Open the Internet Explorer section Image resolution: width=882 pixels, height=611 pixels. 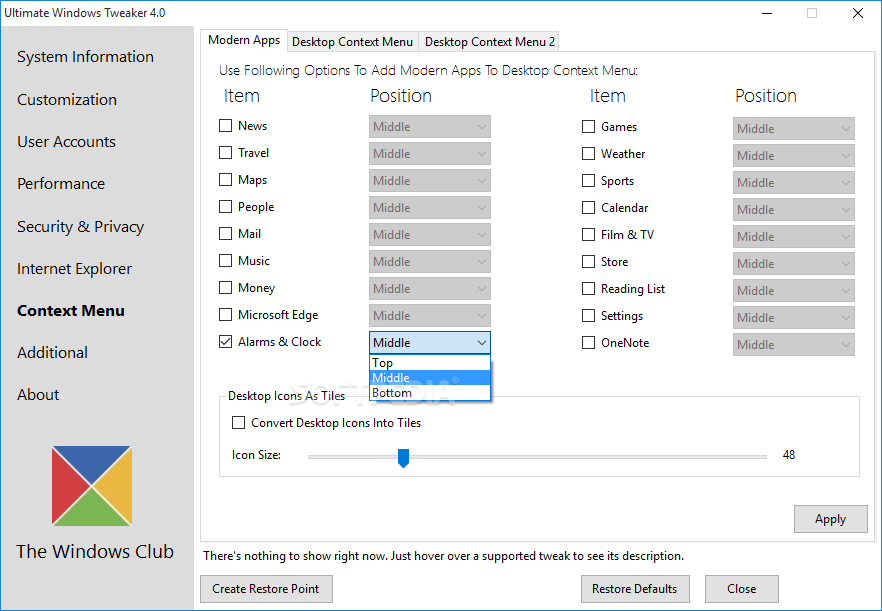pyautogui.click(x=74, y=269)
